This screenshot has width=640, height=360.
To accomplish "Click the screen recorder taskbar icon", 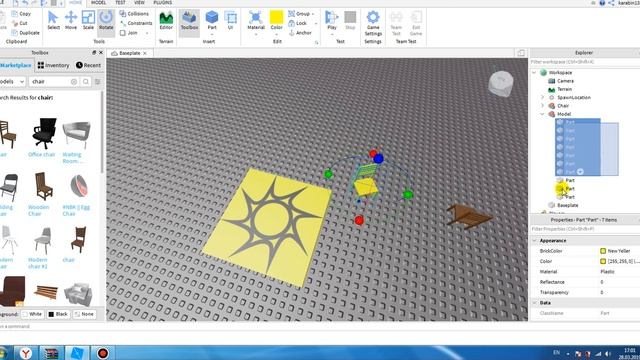I will point(102,353).
